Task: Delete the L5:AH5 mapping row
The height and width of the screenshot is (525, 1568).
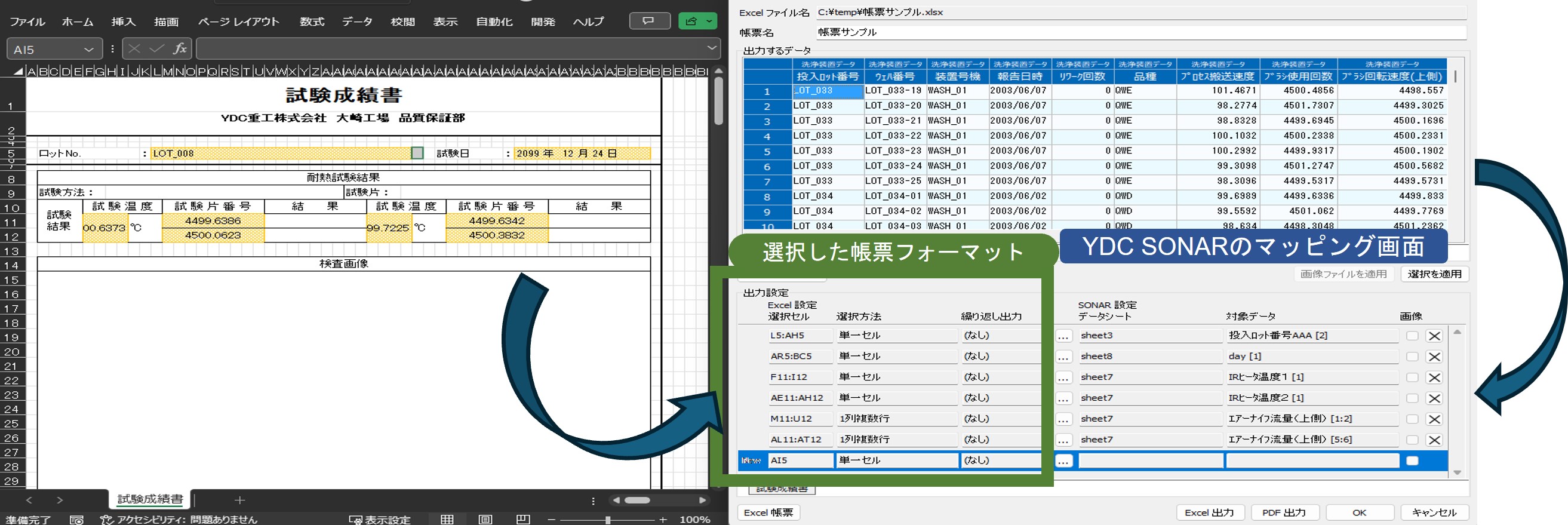Action: pos(1434,336)
